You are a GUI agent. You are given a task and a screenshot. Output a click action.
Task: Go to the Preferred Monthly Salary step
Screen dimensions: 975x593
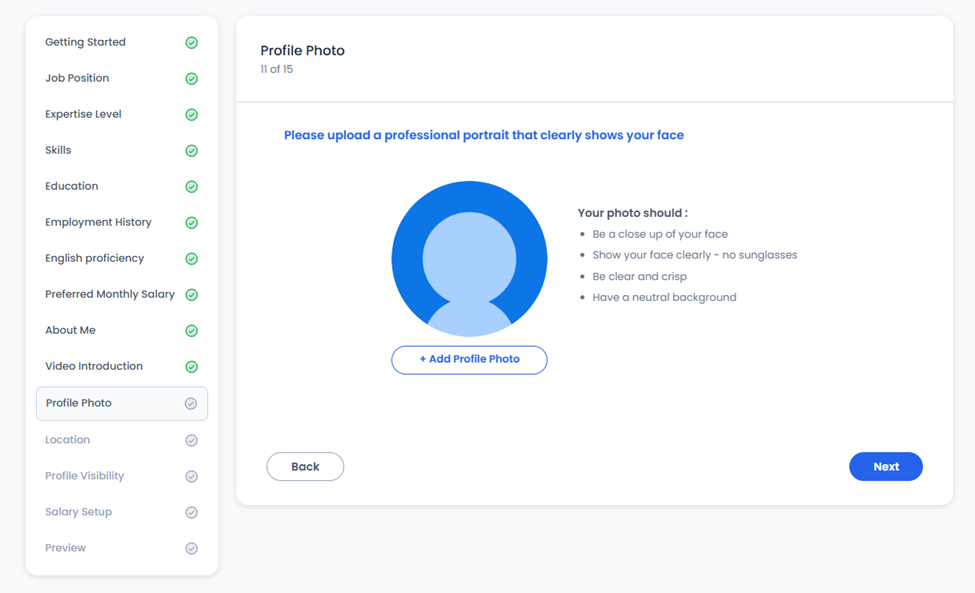(122, 295)
